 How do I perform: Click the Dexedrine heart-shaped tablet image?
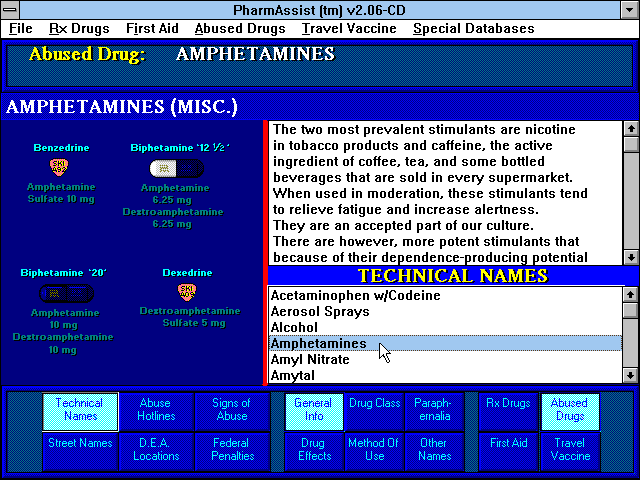coord(187,292)
